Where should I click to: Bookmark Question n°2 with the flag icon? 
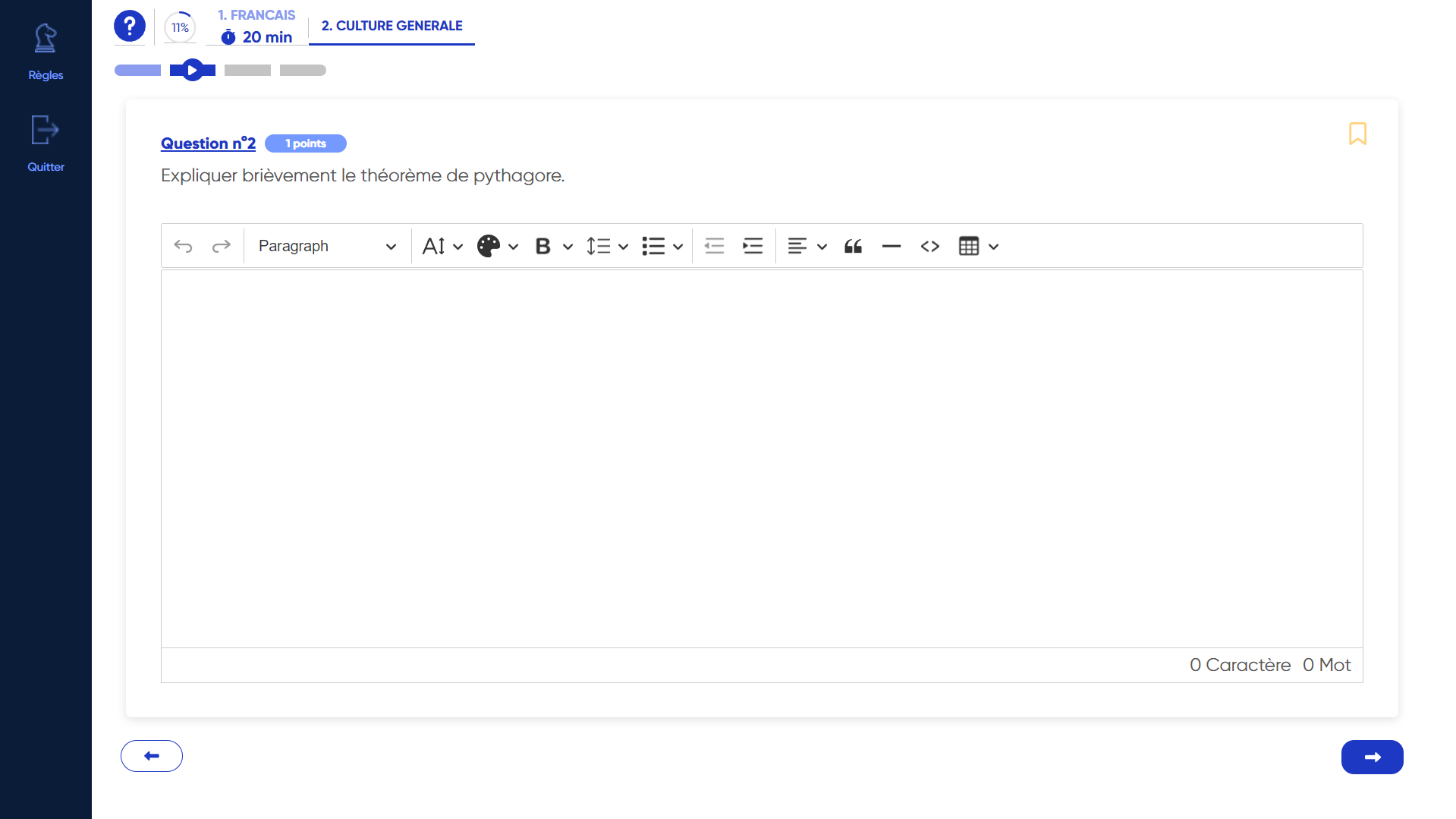pyautogui.click(x=1358, y=133)
